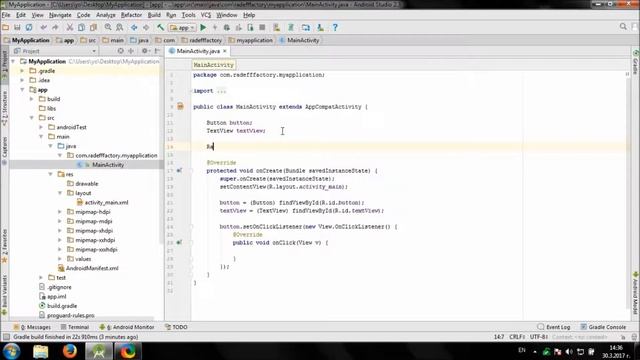Collapse the src folder node

(x=32, y=118)
